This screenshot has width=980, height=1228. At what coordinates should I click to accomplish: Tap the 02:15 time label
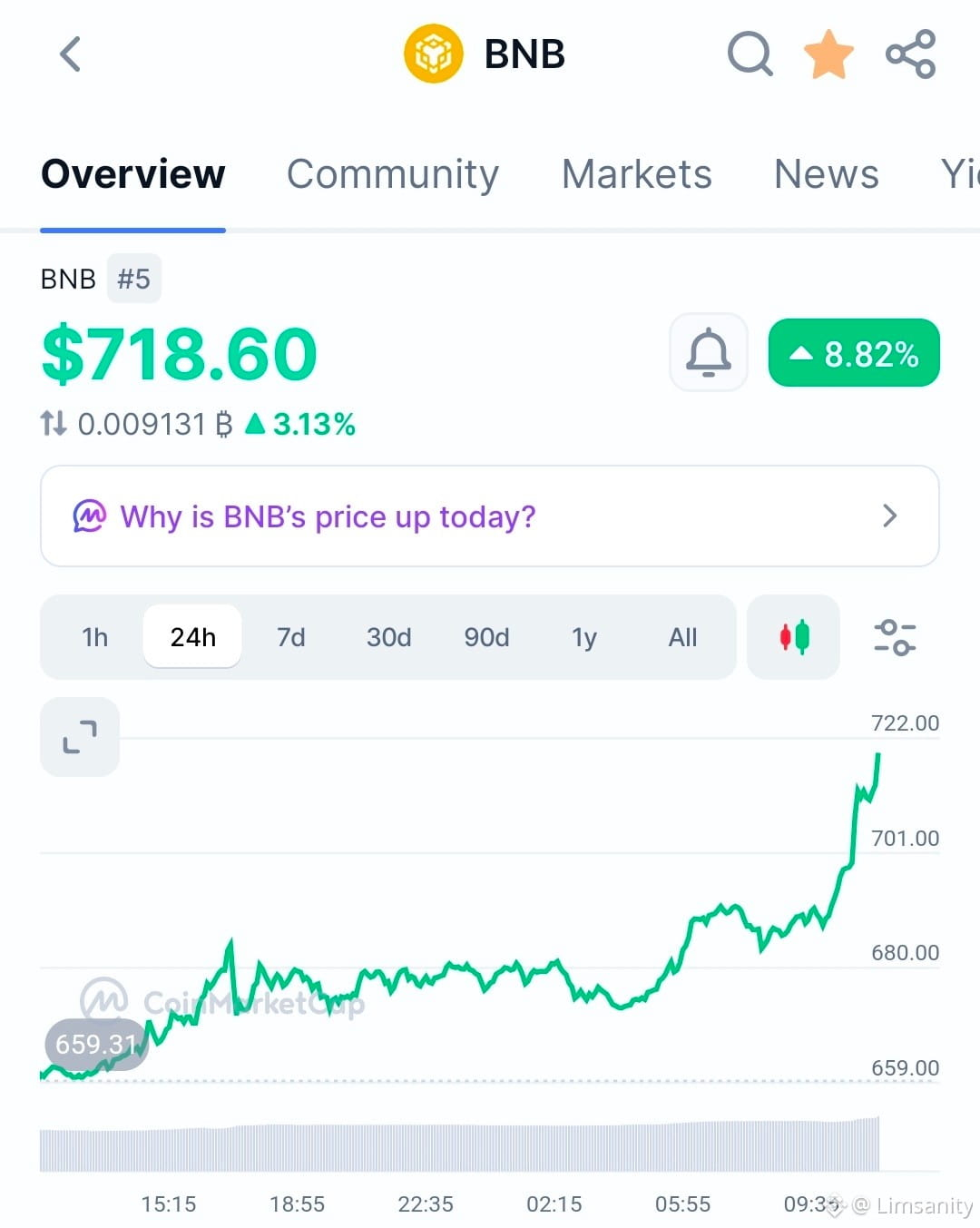[x=554, y=1204]
